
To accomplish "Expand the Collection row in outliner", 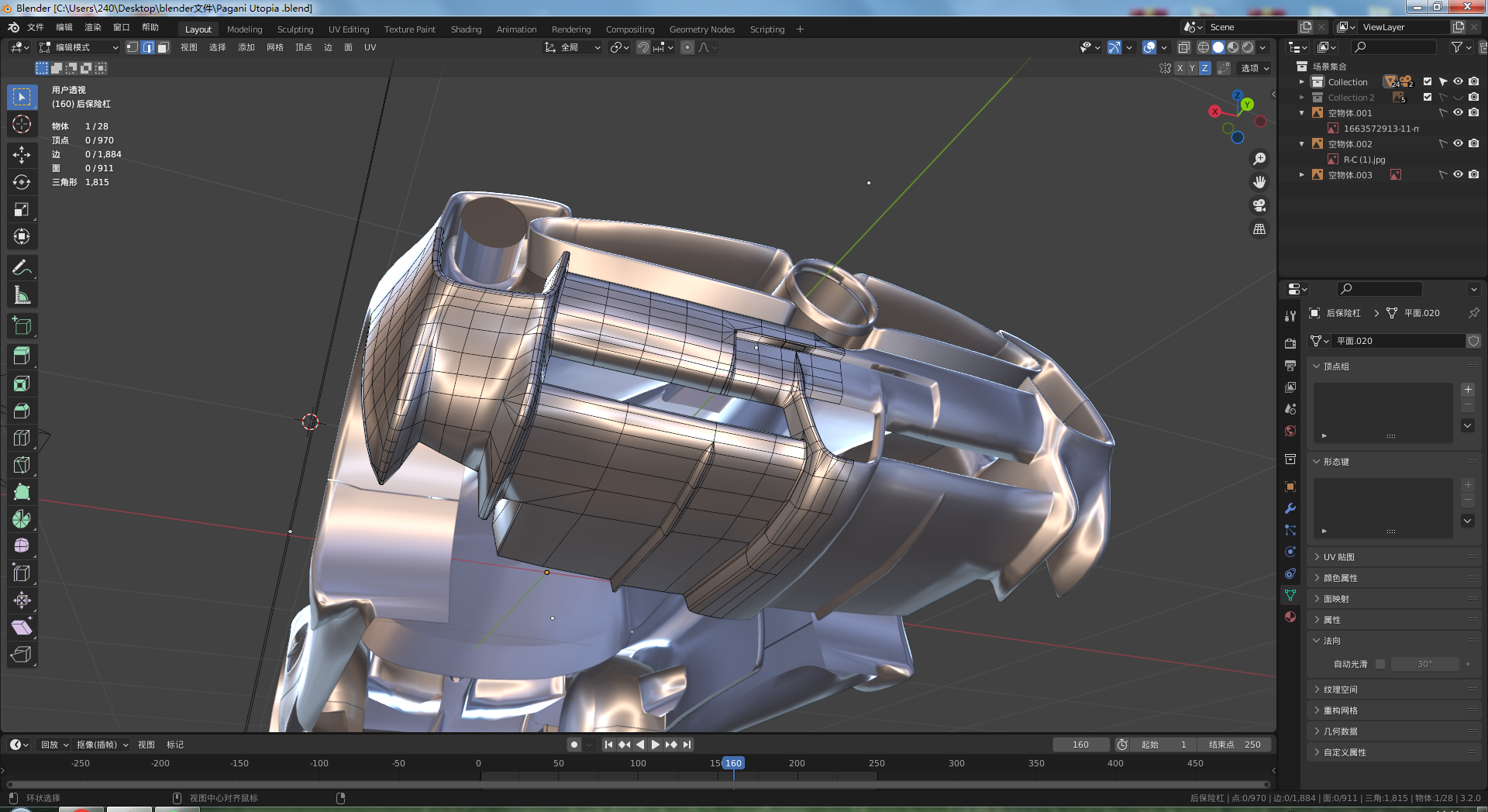I will tap(1302, 81).
